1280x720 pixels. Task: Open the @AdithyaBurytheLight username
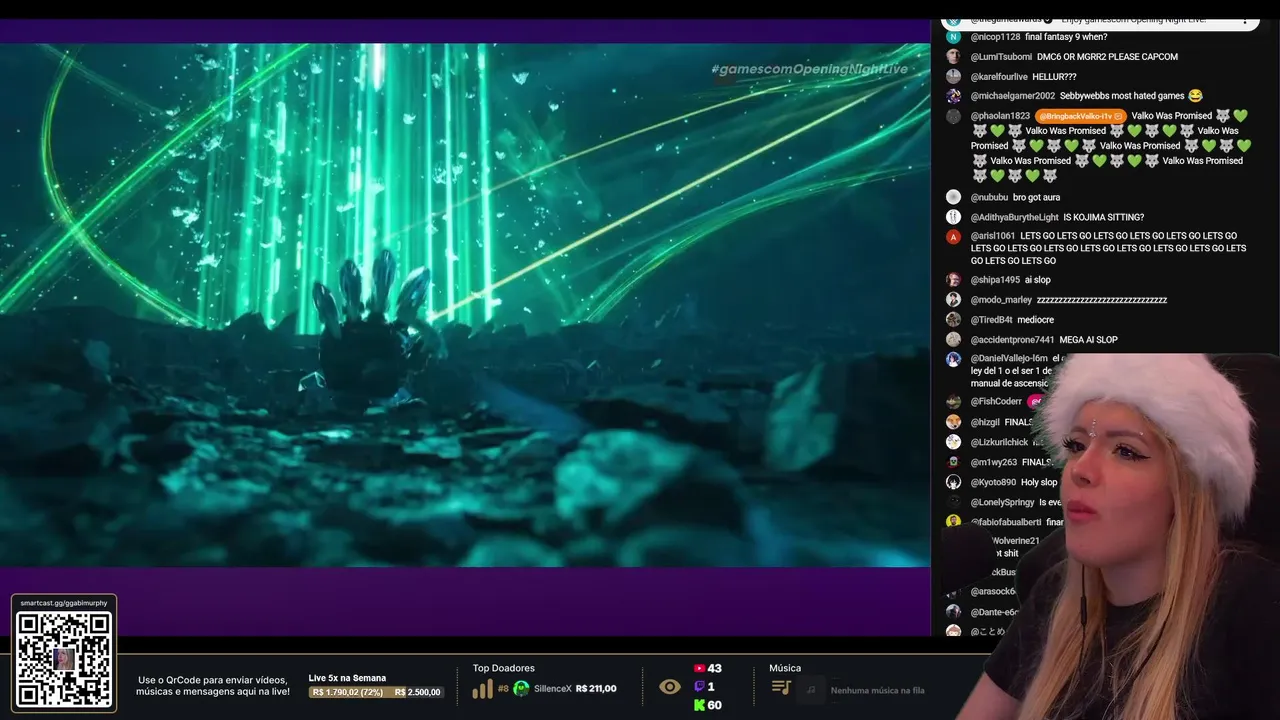pos(1014,217)
